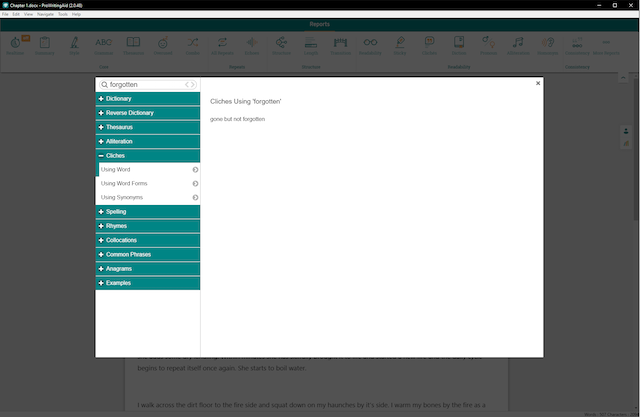This screenshot has width=640, height=417.
Task: Open the View menu
Action: click(x=28, y=14)
